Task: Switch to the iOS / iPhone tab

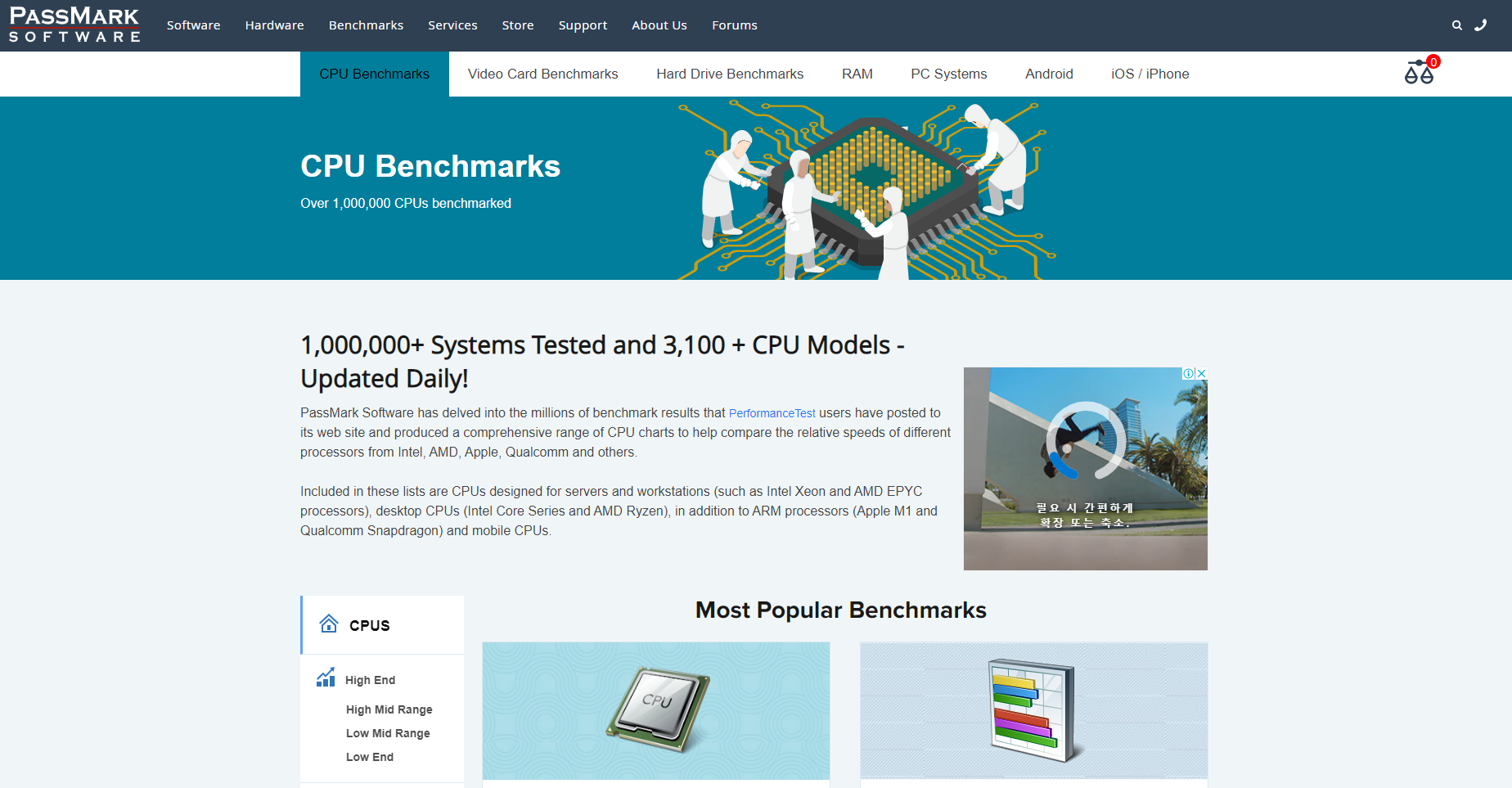Action: [1150, 74]
